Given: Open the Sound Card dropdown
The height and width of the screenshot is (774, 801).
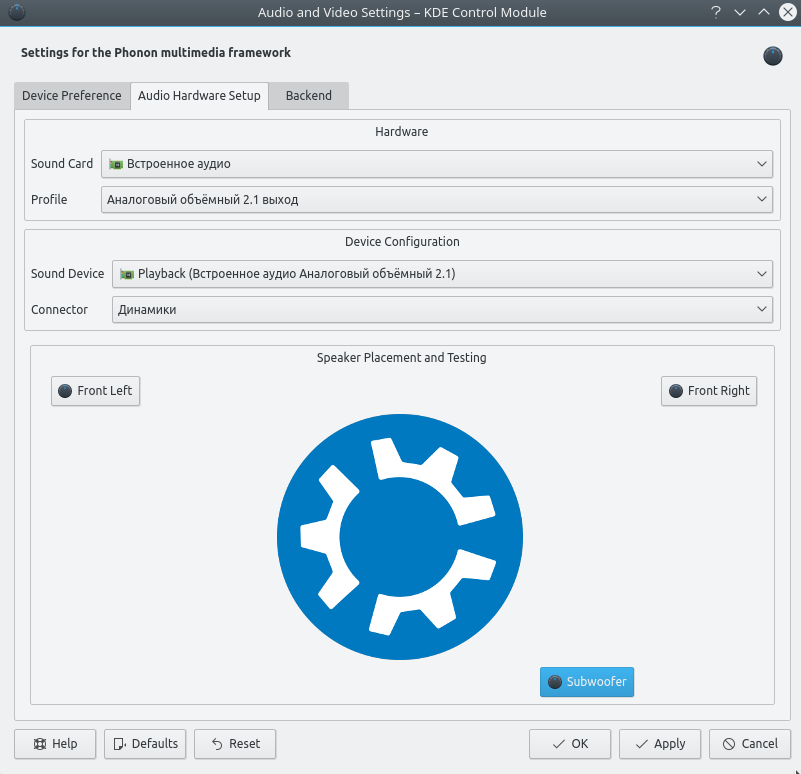Looking at the screenshot, I should (x=437, y=164).
